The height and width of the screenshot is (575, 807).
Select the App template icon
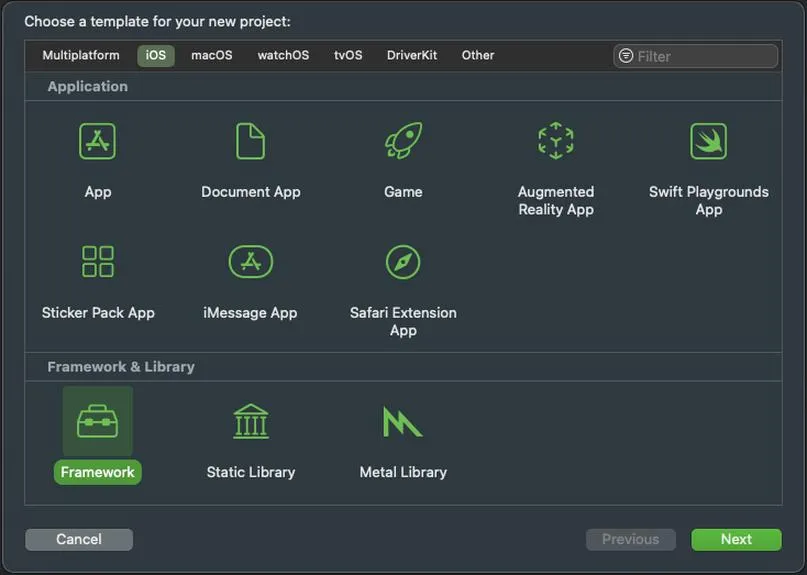coord(97,141)
